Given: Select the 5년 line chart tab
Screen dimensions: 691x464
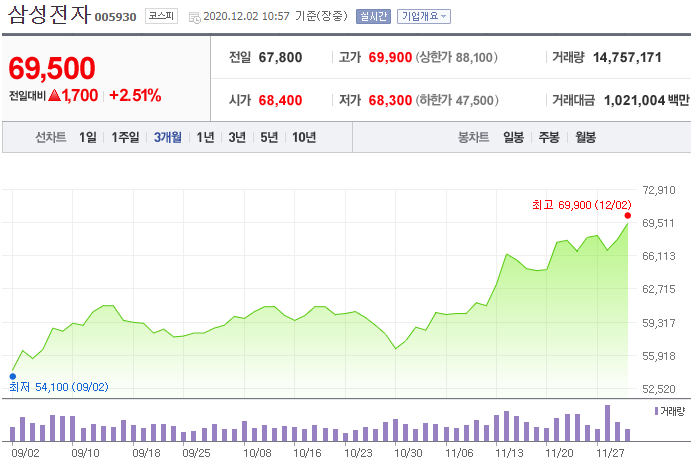Looking at the screenshot, I should click(269, 137).
